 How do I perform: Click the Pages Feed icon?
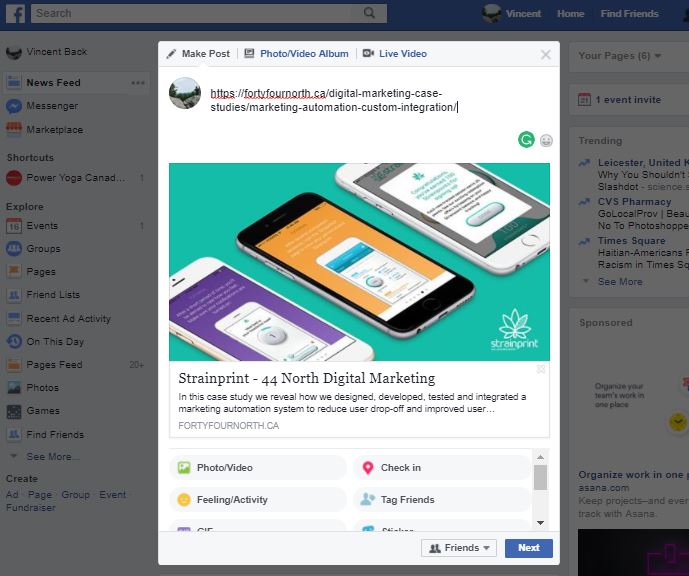(14, 364)
